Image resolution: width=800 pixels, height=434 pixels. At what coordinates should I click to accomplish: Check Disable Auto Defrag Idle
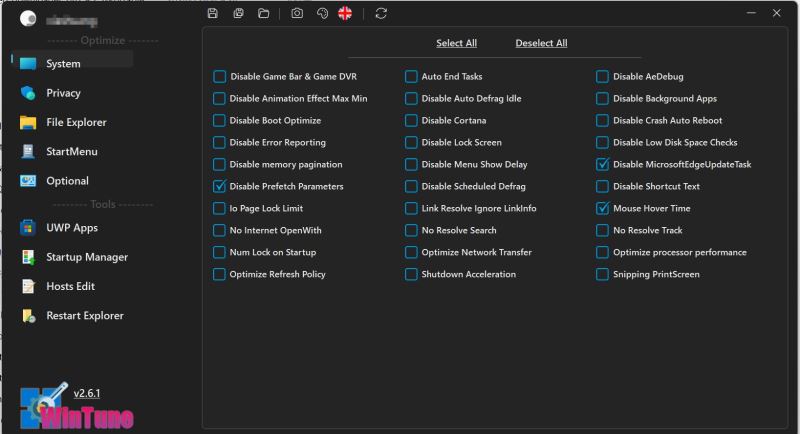[411, 98]
